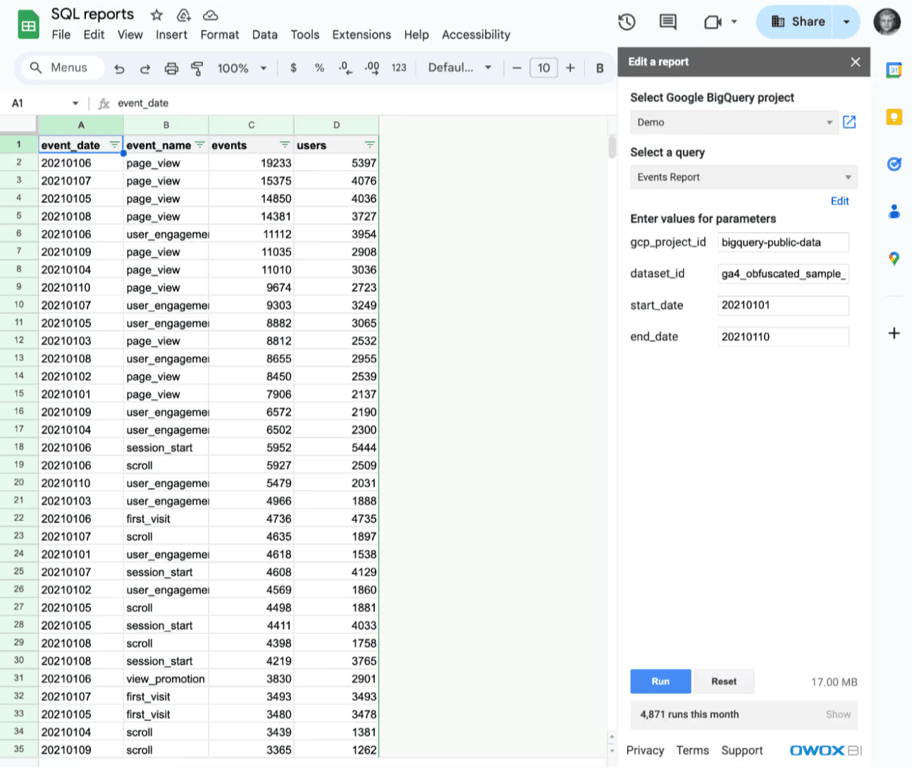The height and width of the screenshot is (768, 912).
Task: Expand the Share options arrow
Action: pyautogui.click(x=846, y=22)
